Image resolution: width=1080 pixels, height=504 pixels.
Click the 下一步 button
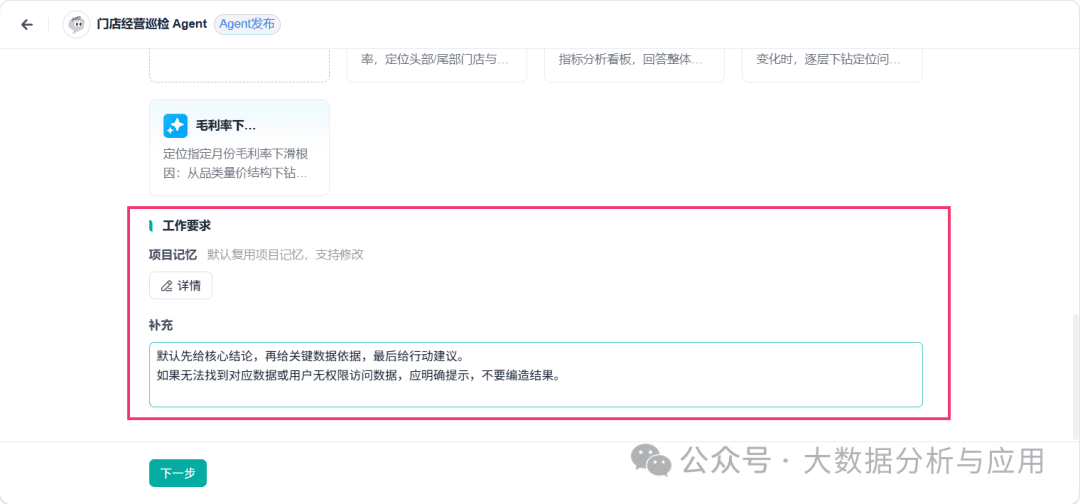178,473
